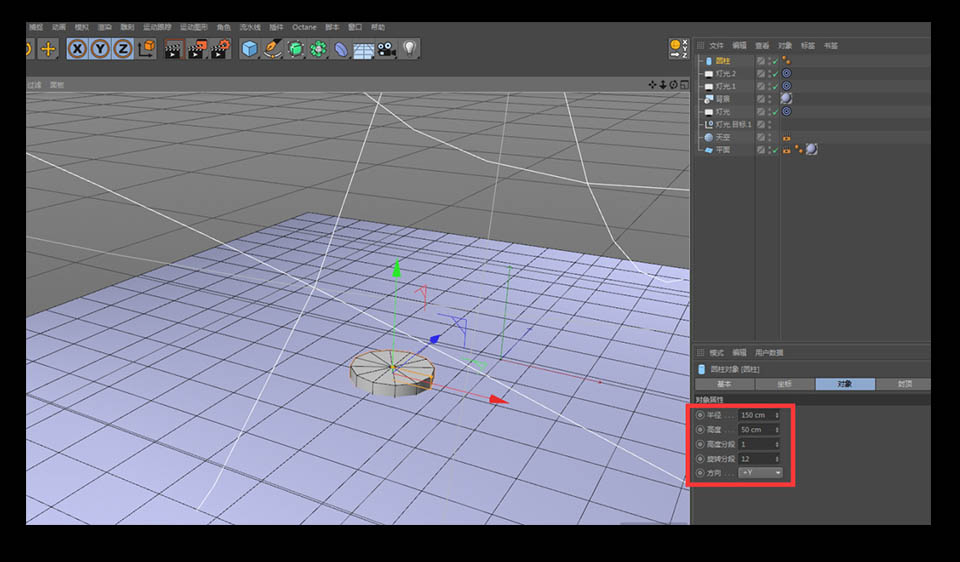Open the green subdivision generator icon

[295, 49]
